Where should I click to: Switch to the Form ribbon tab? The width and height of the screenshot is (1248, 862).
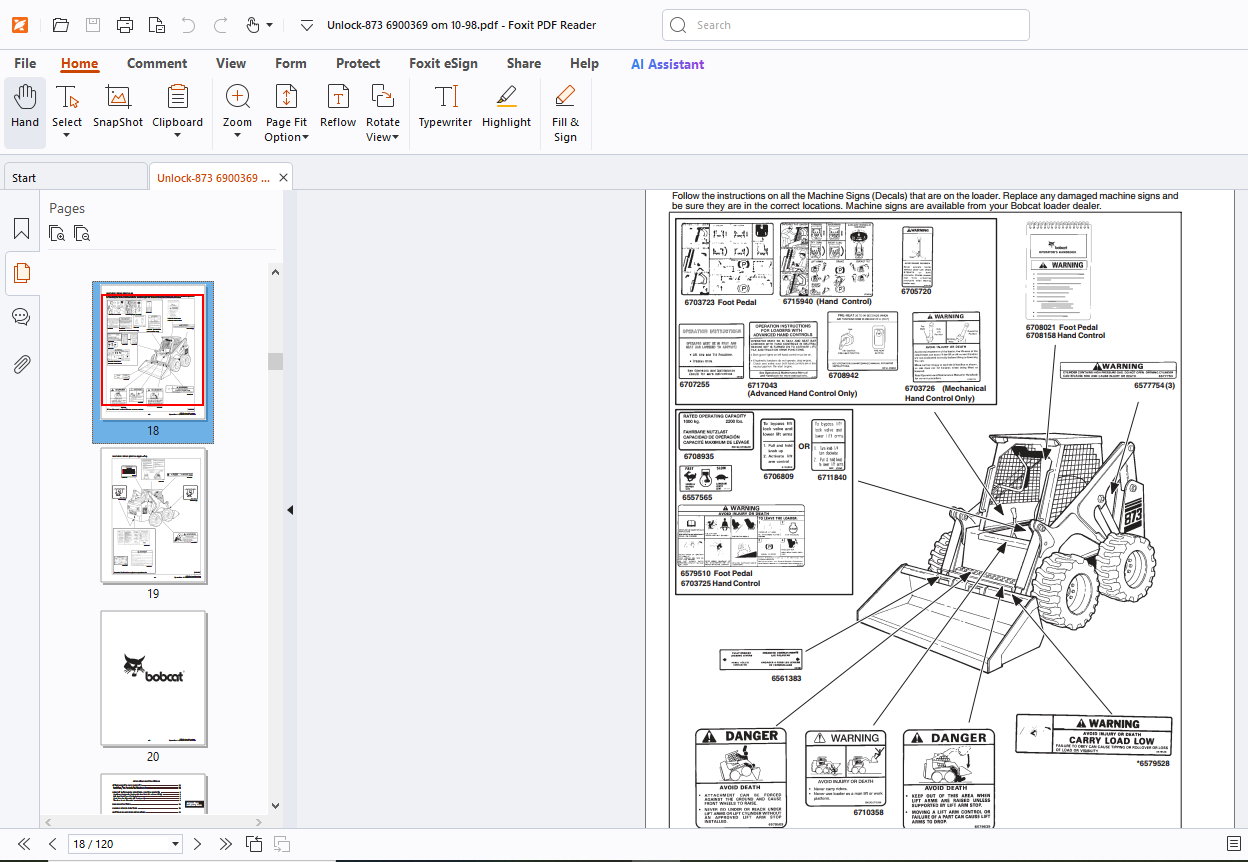[291, 63]
